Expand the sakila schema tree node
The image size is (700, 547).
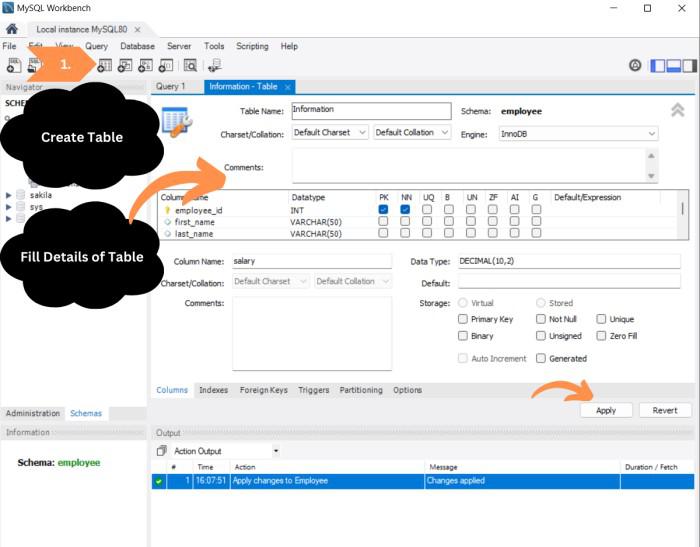pyautogui.click(x=8, y=195)
